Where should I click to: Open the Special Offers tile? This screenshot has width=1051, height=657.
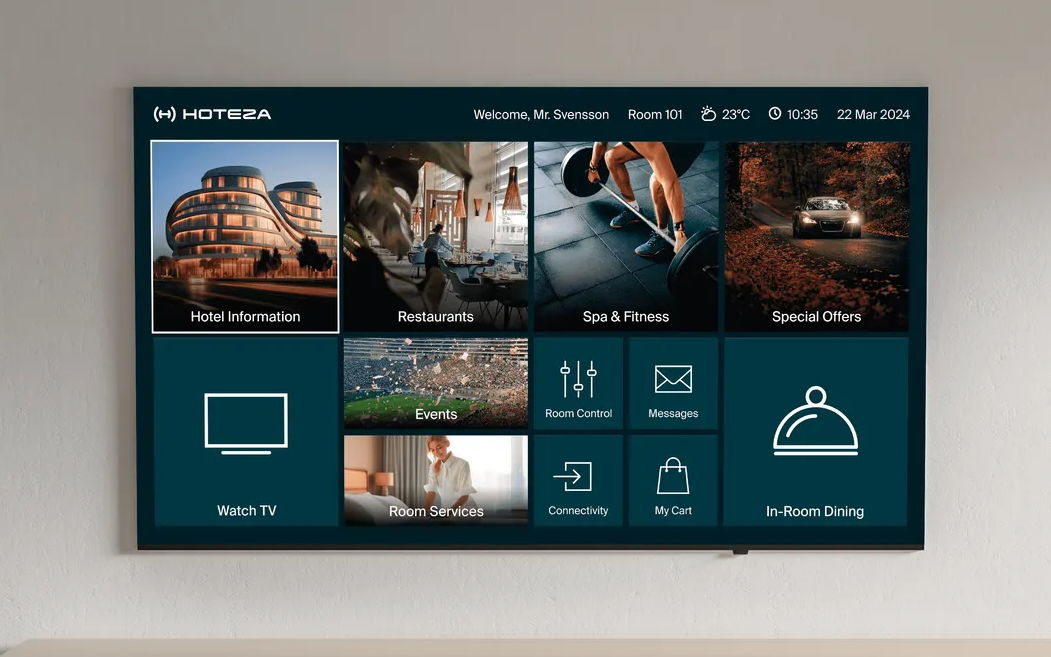[x=816, y=237]
